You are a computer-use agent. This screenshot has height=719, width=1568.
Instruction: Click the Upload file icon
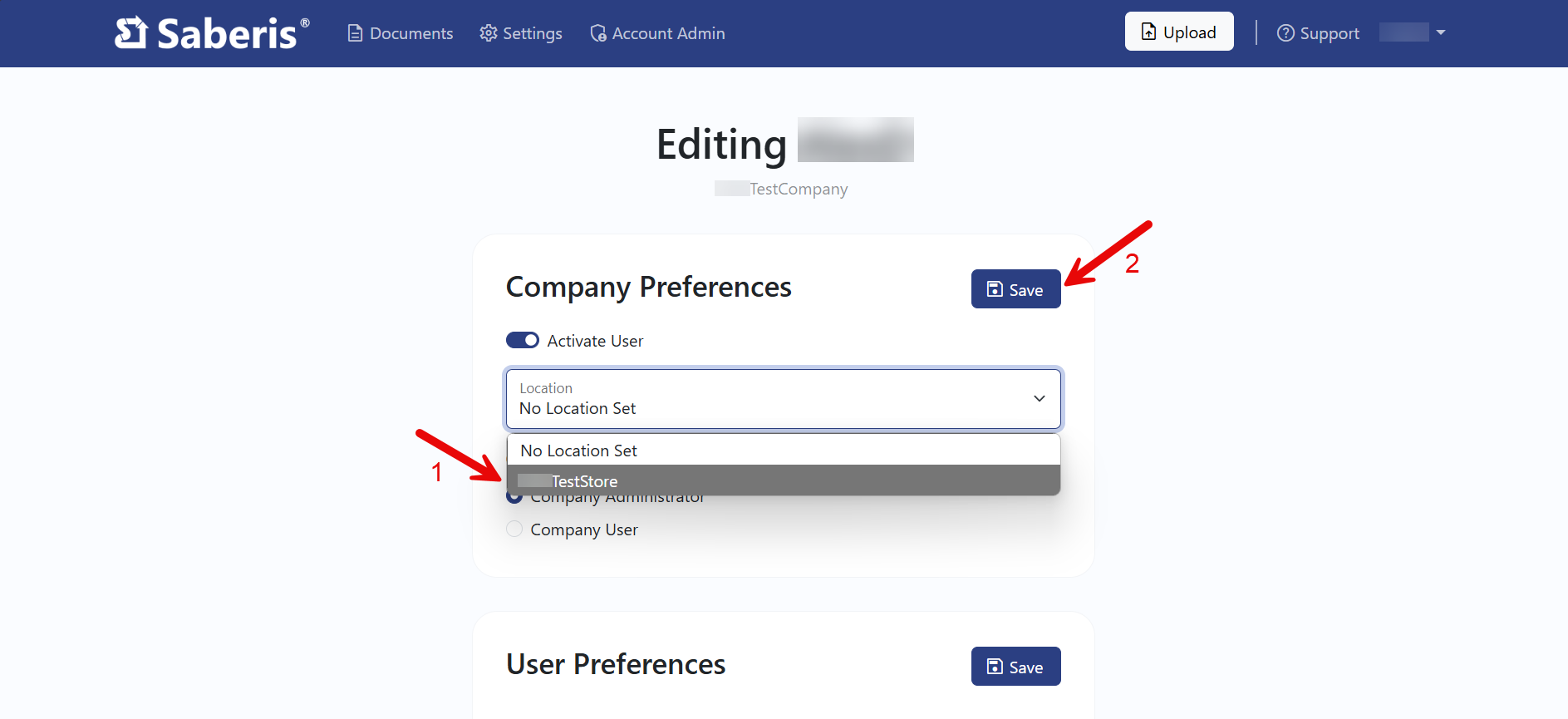click(1148, 32)
